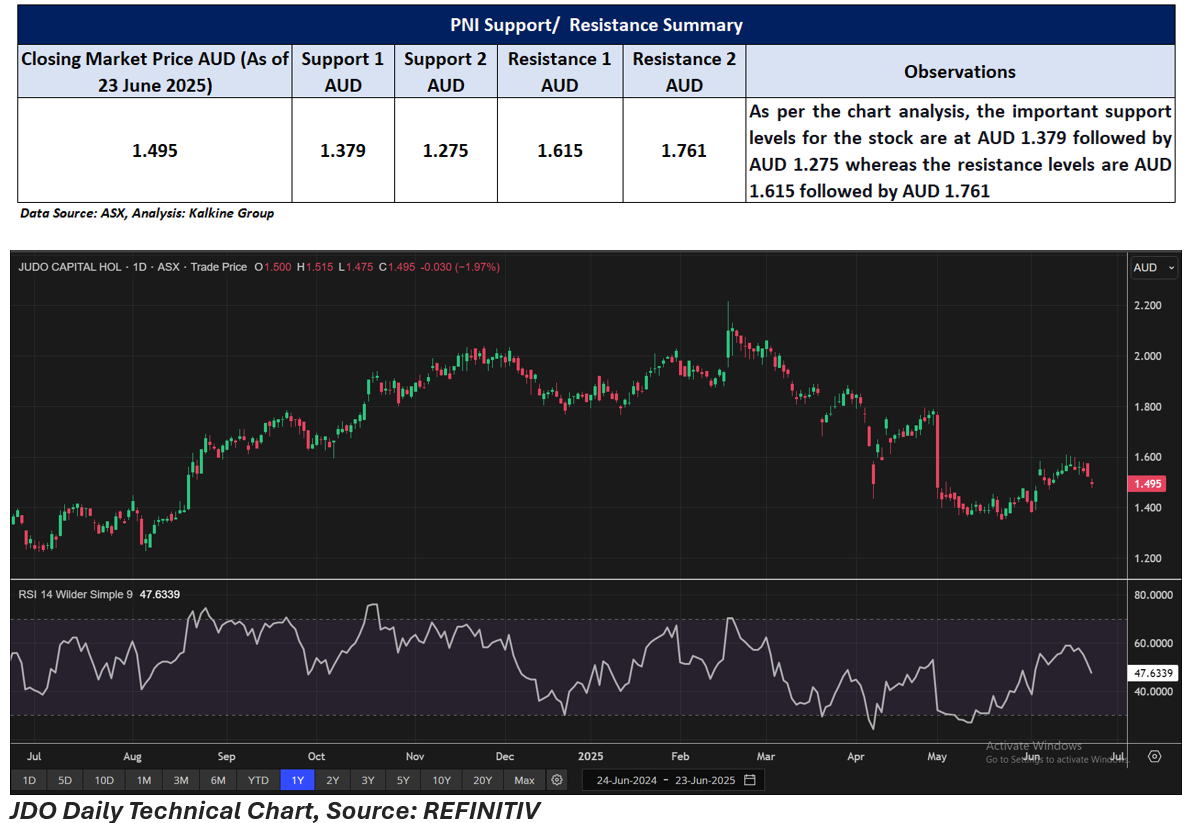The width and height of the screenshot is (1184, 823).
Task: Switch chart to 6M range
Action: [217, 780]
